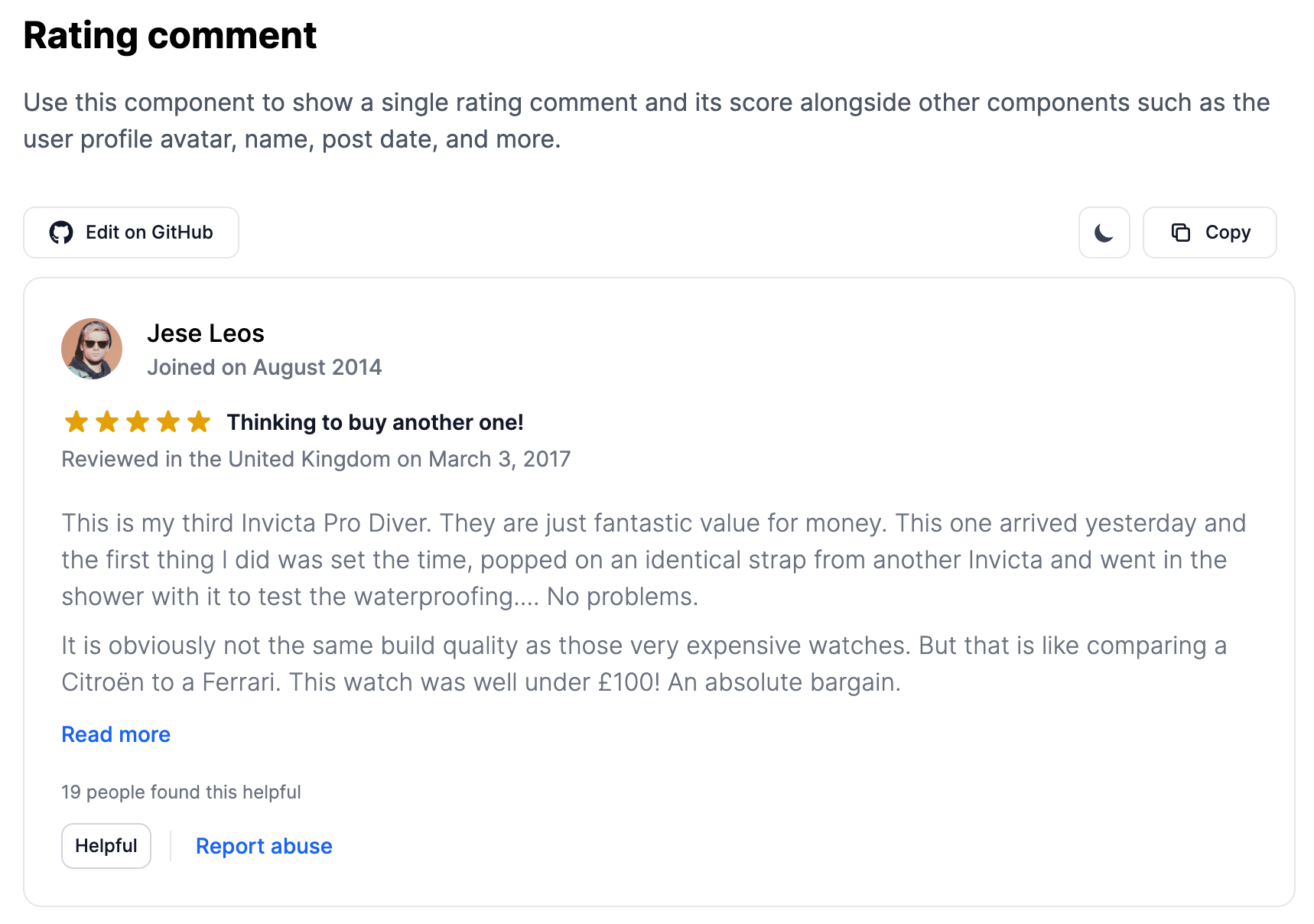Open the GitHub logo icon
The height and width of the screenshot is (924, 1314).
coord(62,233)
